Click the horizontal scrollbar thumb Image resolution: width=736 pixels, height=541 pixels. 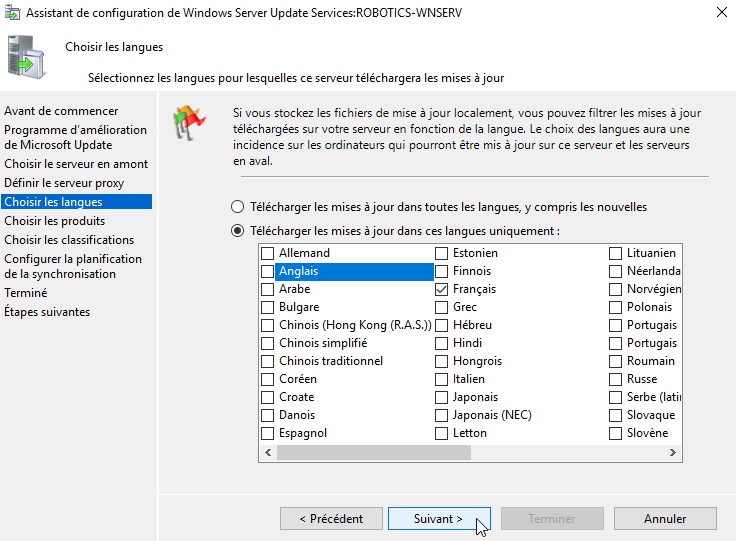(x=374, y=452)
